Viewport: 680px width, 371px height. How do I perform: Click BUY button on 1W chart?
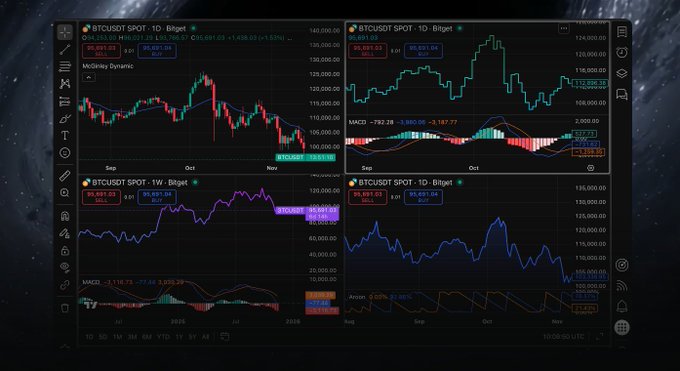coord(157,197)
